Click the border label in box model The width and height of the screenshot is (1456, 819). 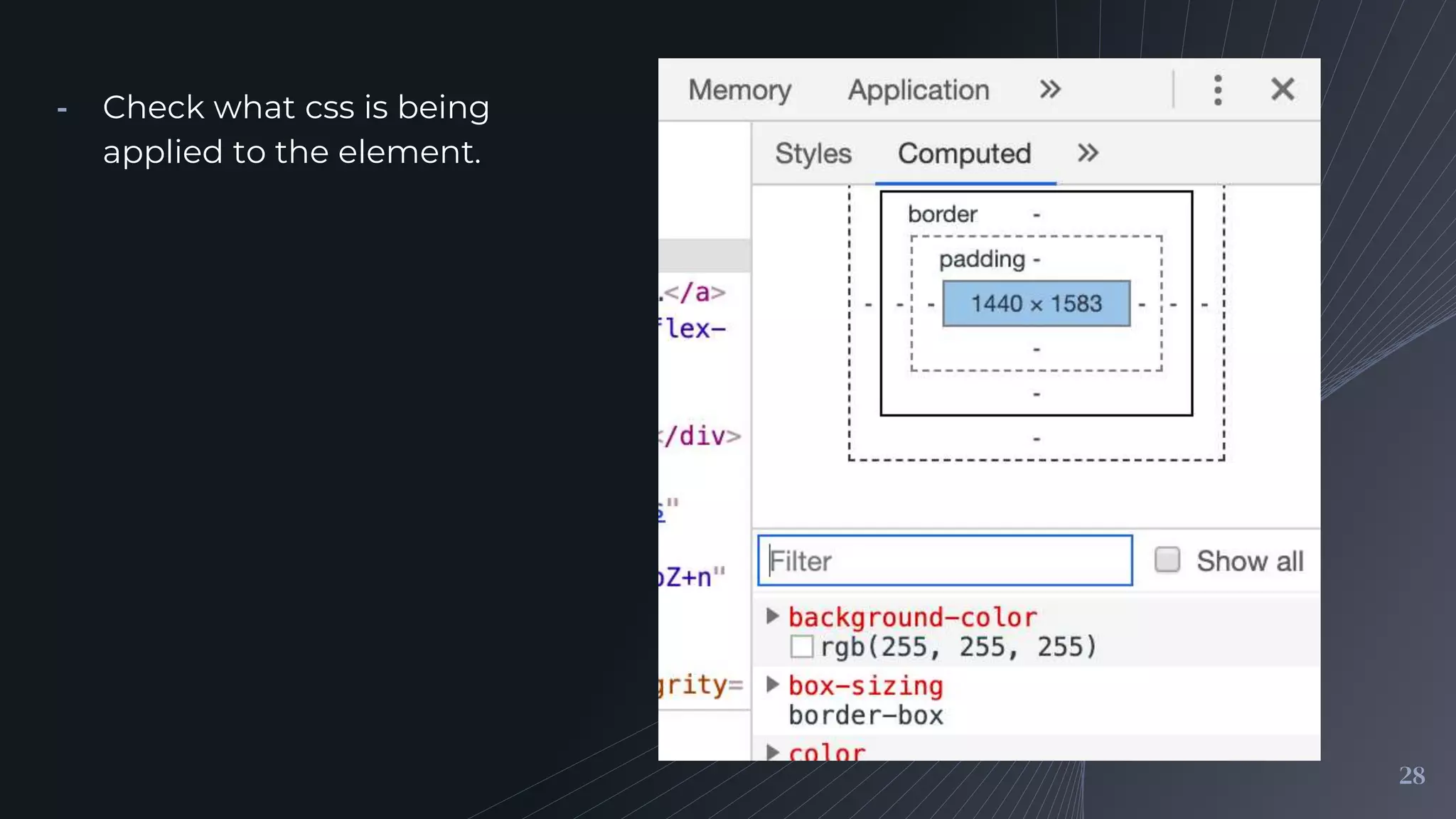point(942,214)
